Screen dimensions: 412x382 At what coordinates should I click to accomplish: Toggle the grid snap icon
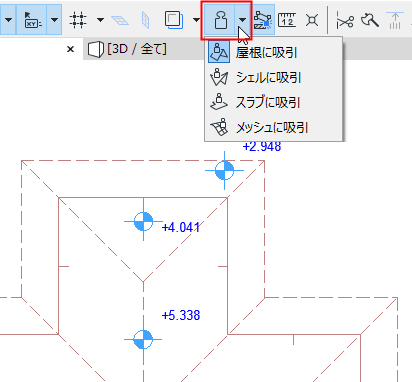(78, 20)
